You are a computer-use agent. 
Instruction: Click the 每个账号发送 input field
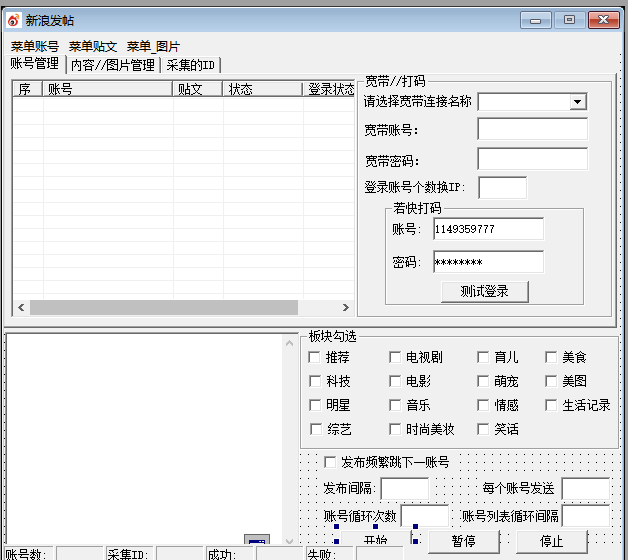[586, 488]
